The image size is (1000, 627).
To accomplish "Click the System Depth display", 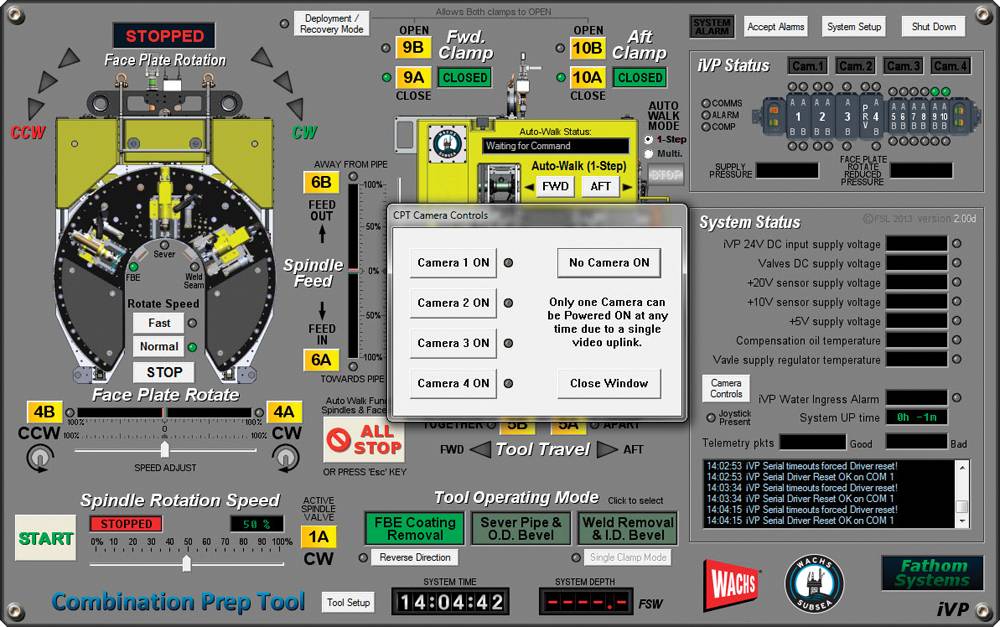I will [586, 601].
